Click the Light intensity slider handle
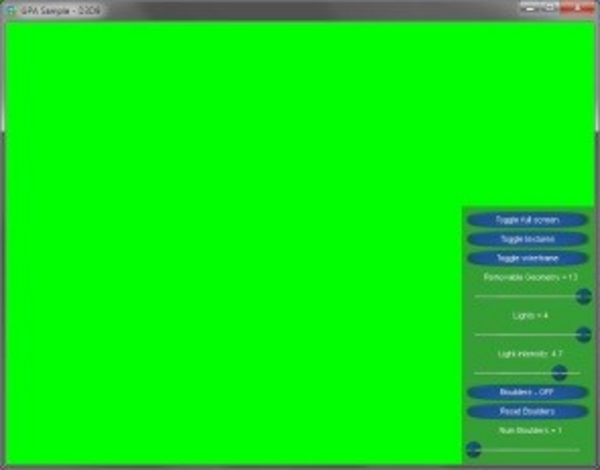The image size is (600, 470). pyautogui.click(x=559, y=372)
